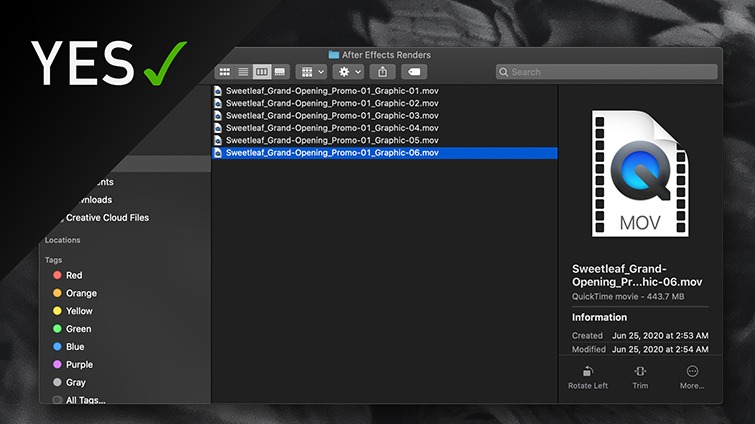Click the large QuickTime MOV preview thumbnail

639,174
